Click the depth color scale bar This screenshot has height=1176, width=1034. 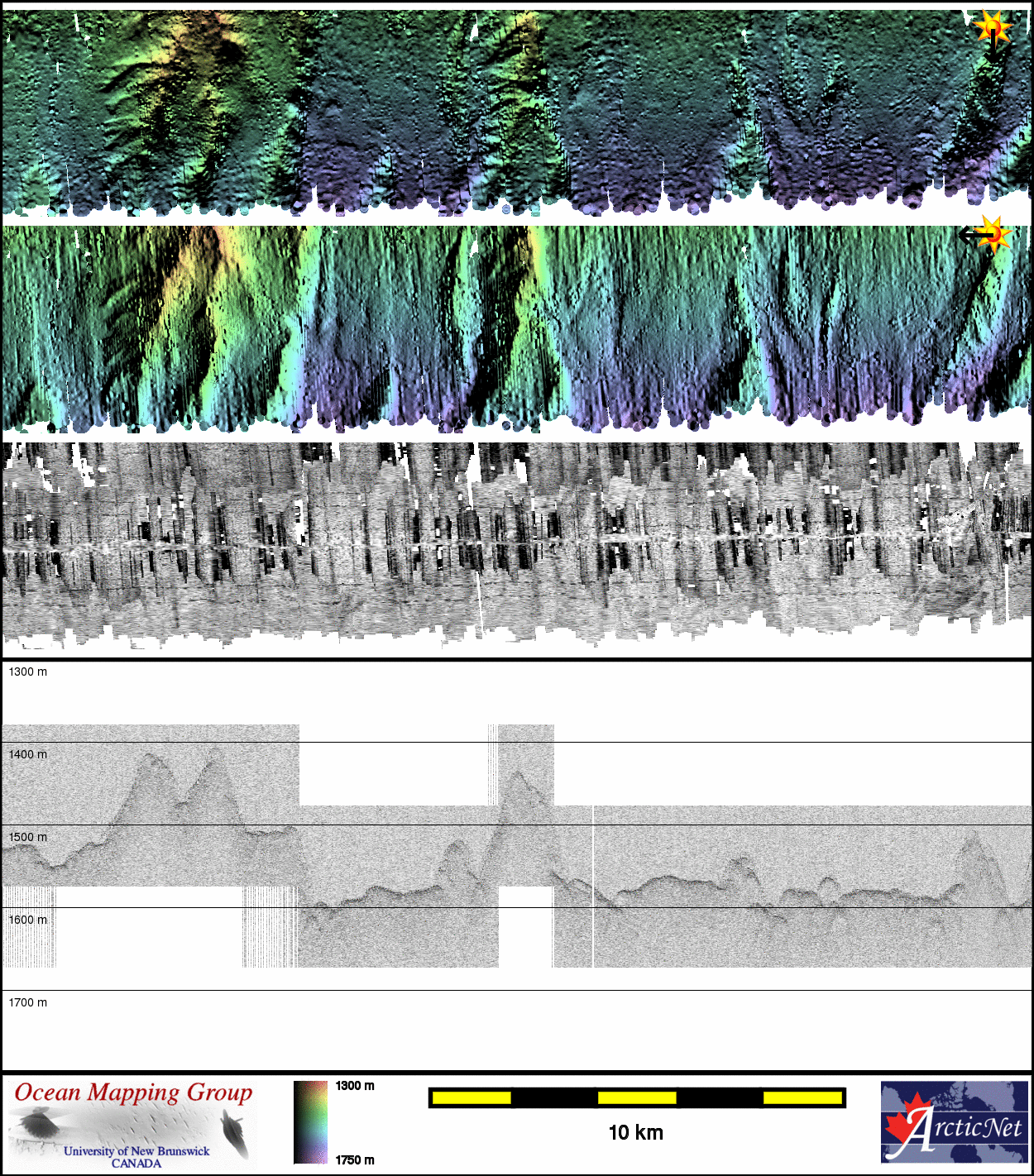pos(310,1122)
